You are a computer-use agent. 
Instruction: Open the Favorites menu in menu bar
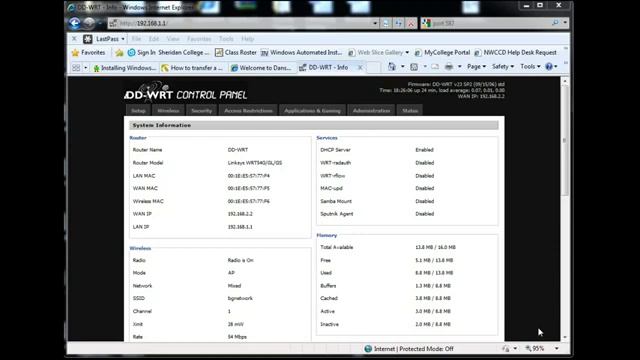click(x=199, y=39)
